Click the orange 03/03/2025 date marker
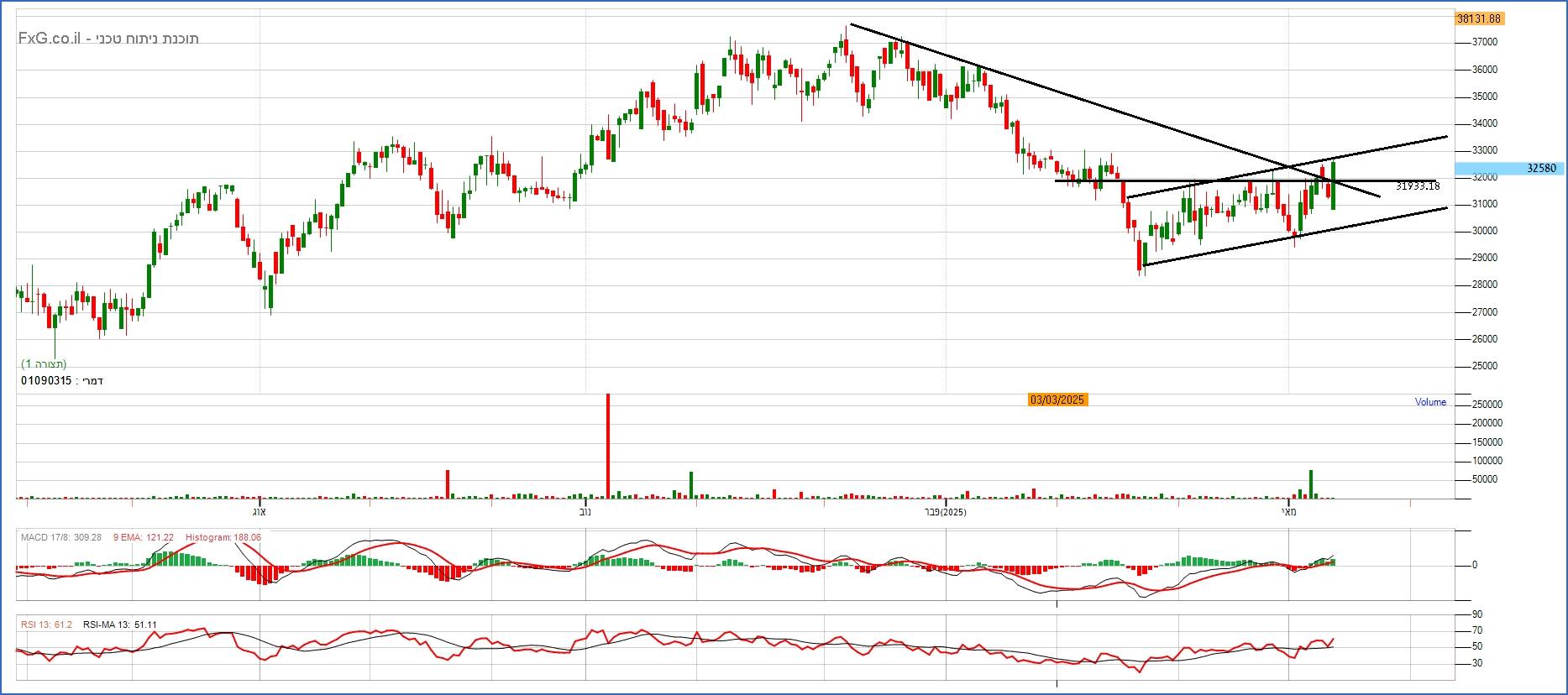This screenshot has width=1568, height=695. [x=1058, y=400]
